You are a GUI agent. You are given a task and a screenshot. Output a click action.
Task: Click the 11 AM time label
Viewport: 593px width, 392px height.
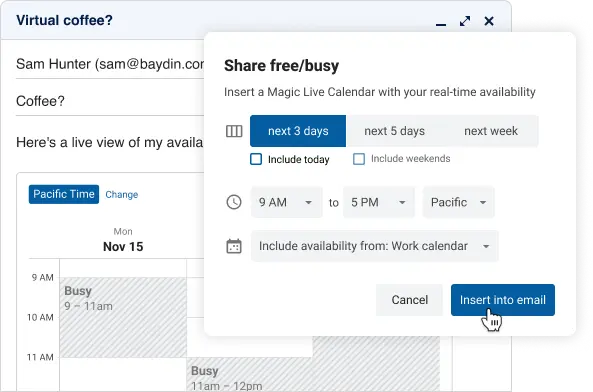pyautogui.click(x=40, y=357)
